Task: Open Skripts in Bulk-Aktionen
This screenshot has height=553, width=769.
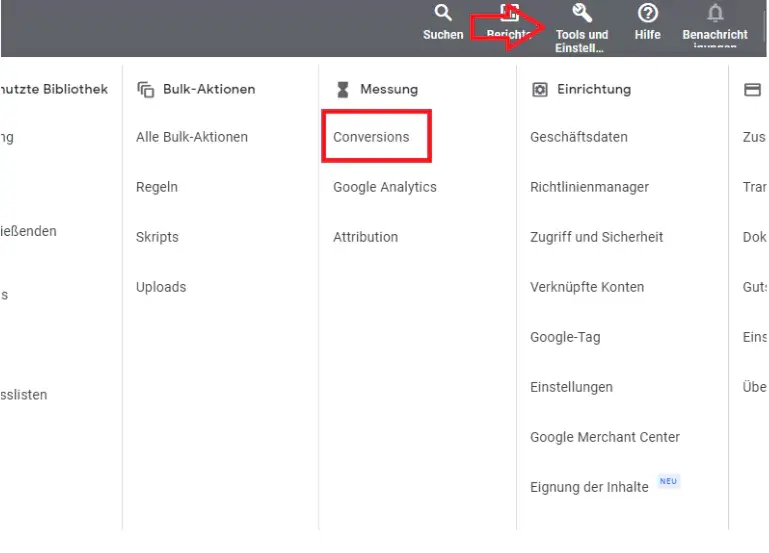Action: (x=157, y=237)
